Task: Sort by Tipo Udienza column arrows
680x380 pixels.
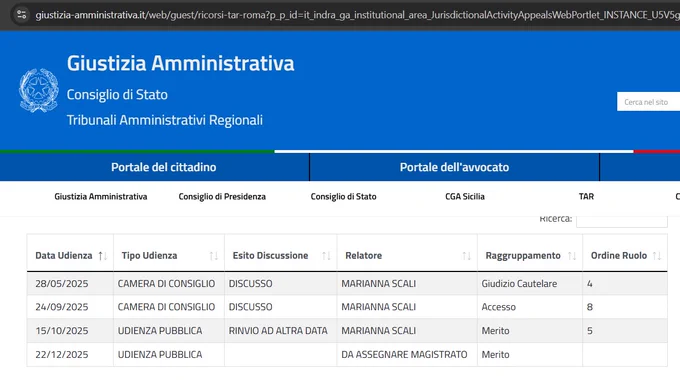Action: coord(213,256)
